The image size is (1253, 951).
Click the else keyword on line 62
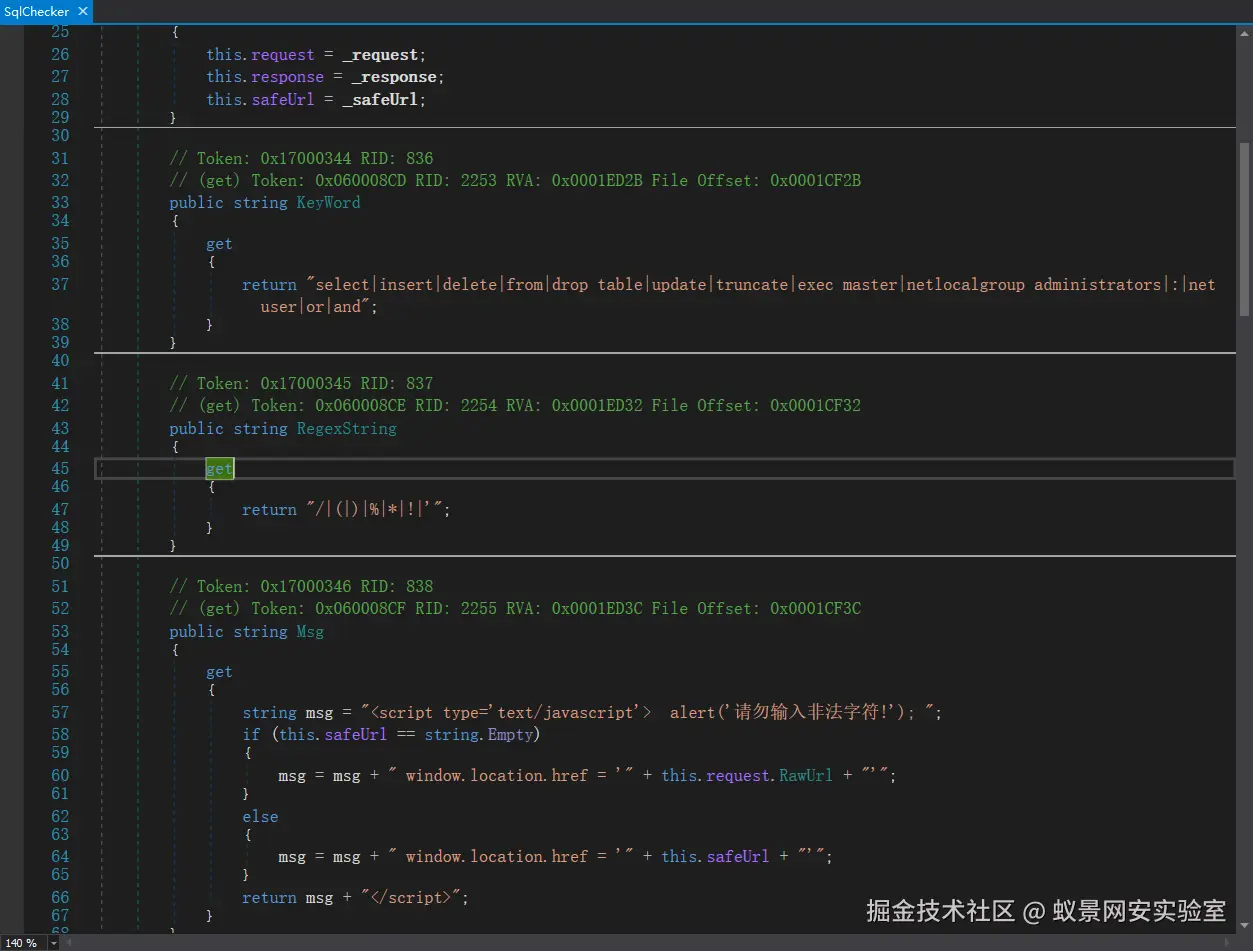tap(260, 816)
